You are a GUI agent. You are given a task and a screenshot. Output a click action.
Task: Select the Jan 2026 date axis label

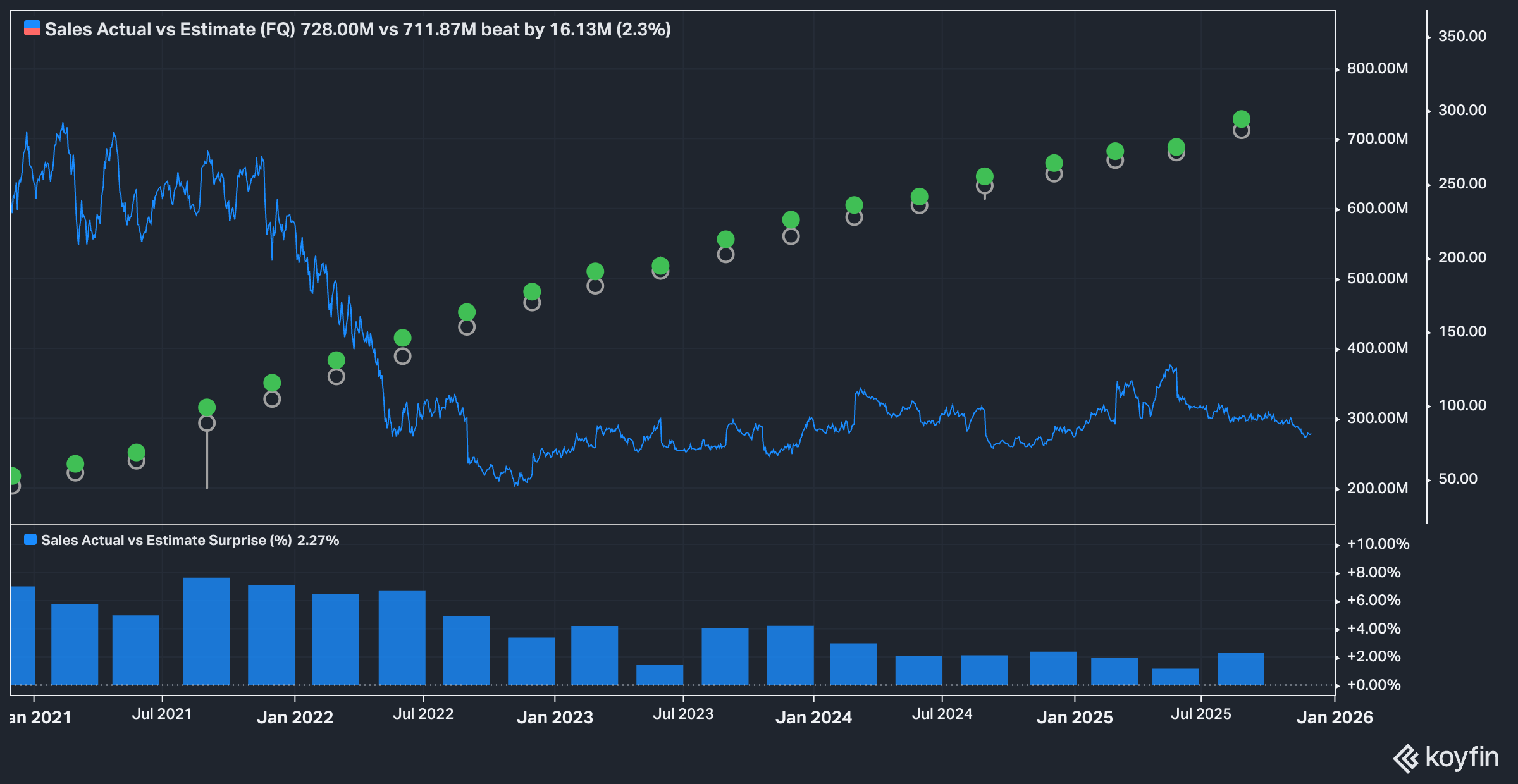(1334, 717)
